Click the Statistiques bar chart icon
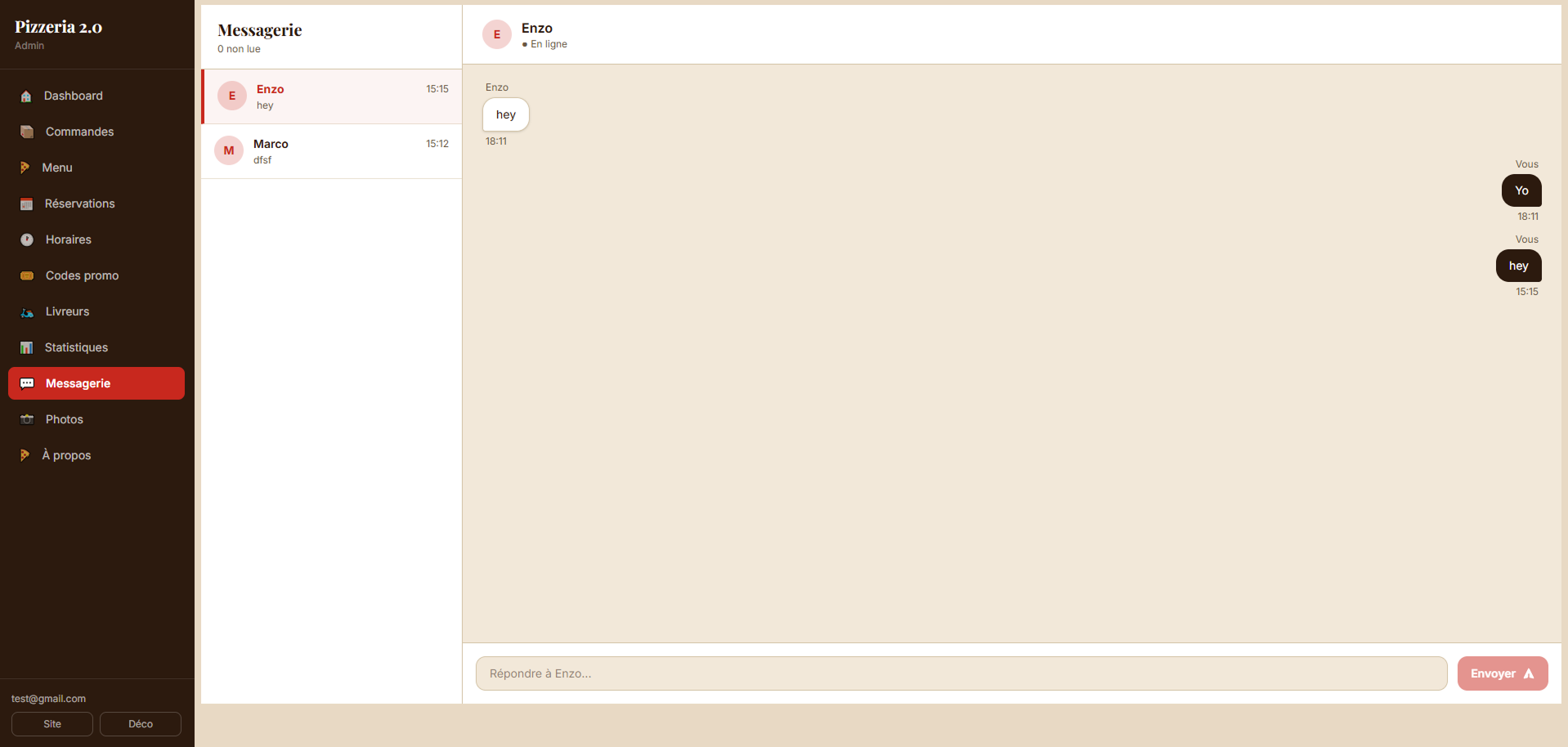The image size is (1568, 747). (x=26, y=348)
